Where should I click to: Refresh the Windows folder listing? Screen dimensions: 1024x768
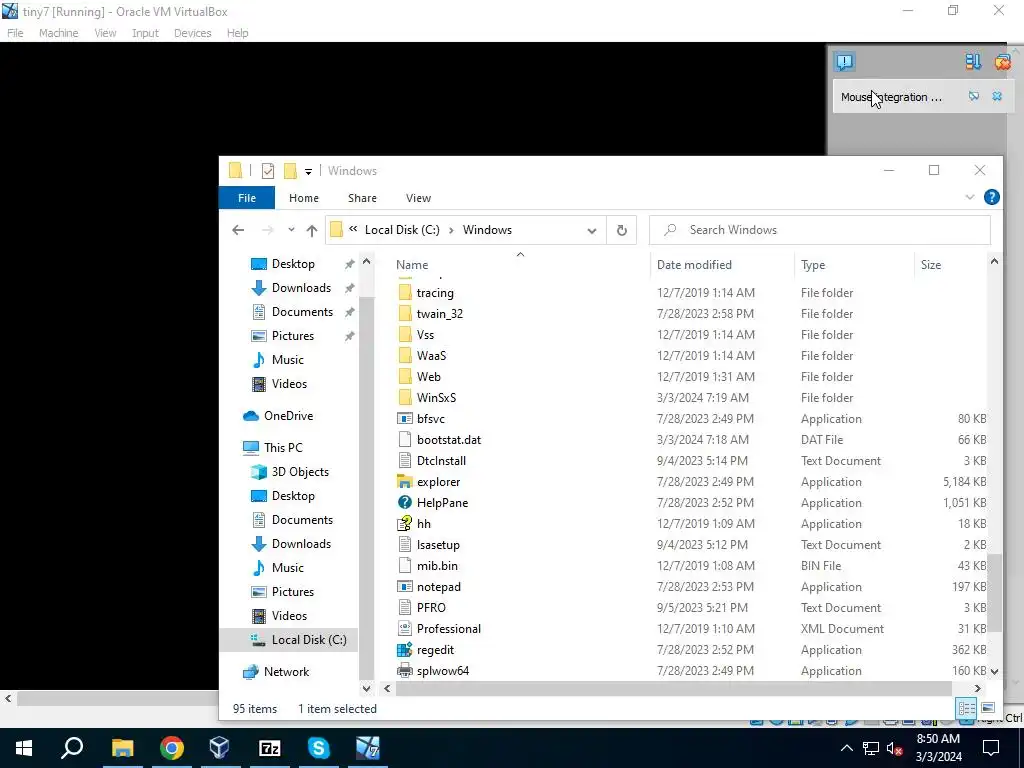(622, 230)
